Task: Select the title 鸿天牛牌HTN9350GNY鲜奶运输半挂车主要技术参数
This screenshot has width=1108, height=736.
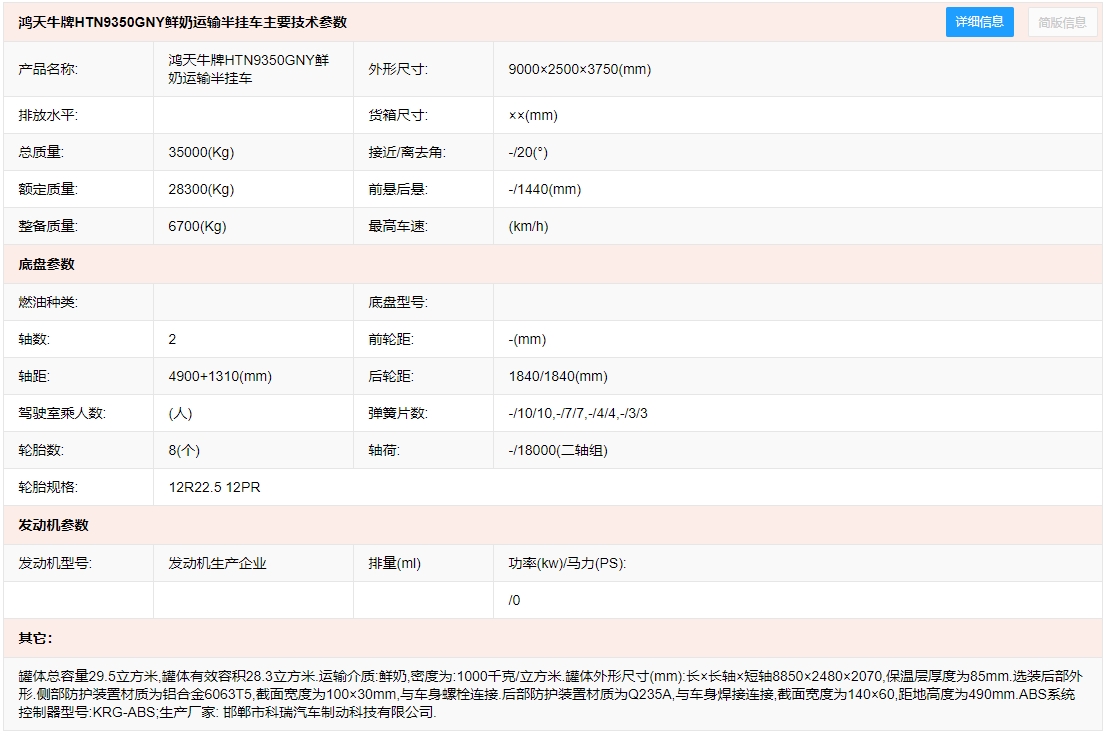Action: [182, 23]
